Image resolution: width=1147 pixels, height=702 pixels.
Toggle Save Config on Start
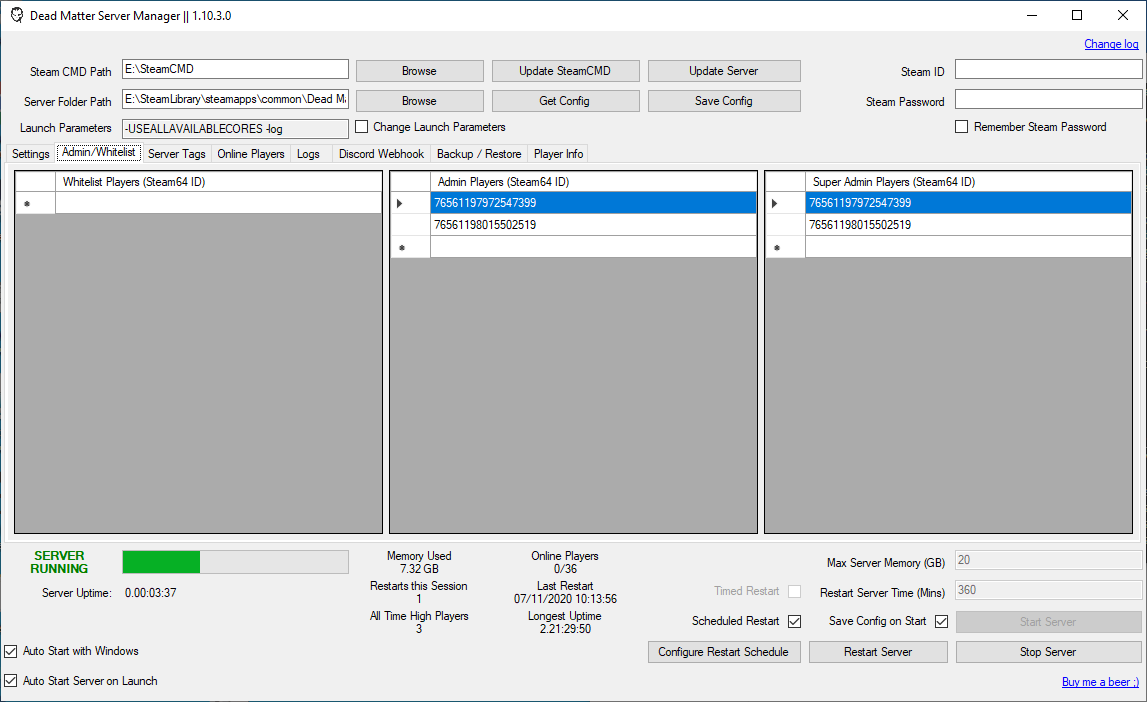941,621
